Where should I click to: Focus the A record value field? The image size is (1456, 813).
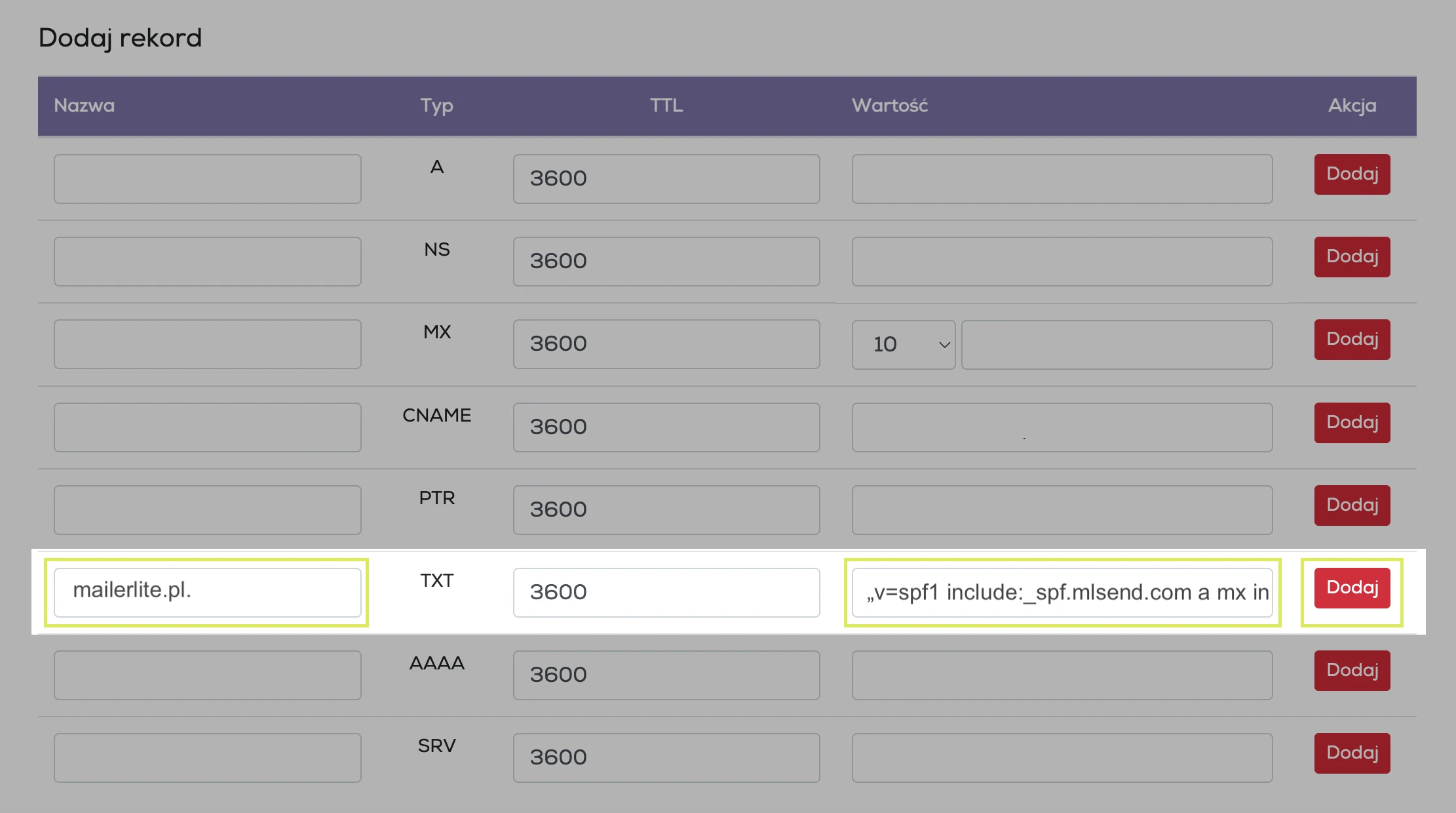tap(1062, 179)
